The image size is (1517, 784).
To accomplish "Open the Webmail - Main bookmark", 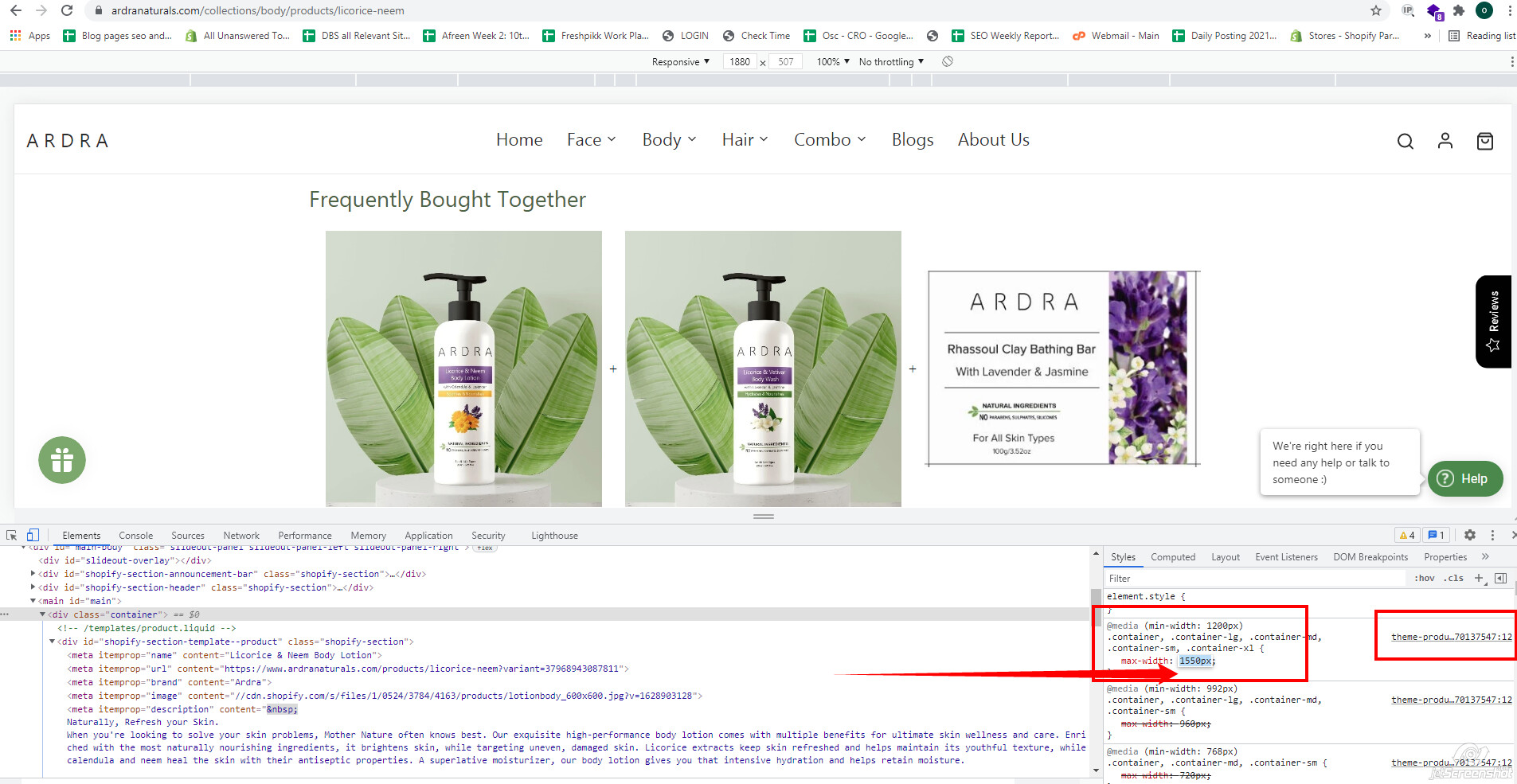I will (x=1116, y=36).
